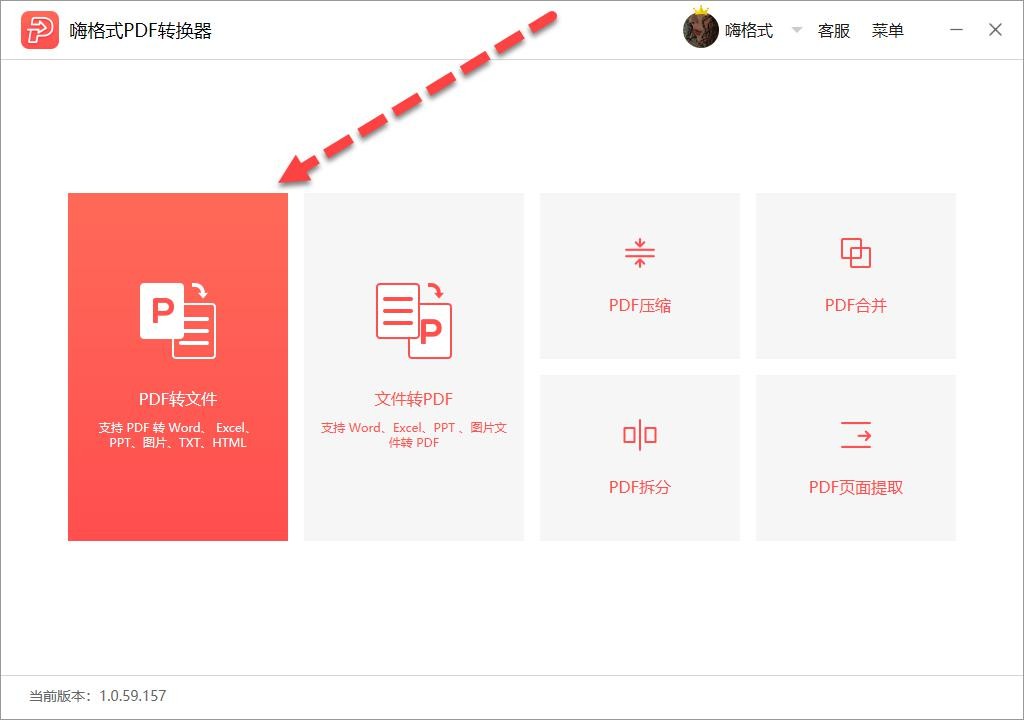1024x720 pixels.
Task: Click the description 支持 Word、Excel、PPT、图片文件转 PDF
Action: click(413, 435)
